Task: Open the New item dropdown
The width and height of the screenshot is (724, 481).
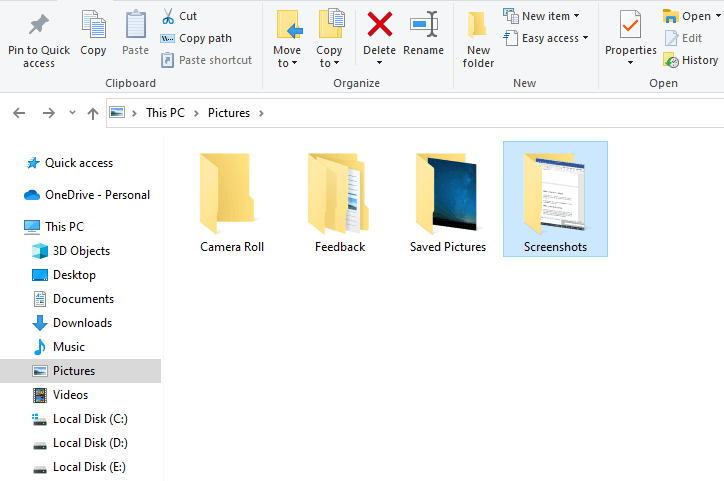Action: 541,16
